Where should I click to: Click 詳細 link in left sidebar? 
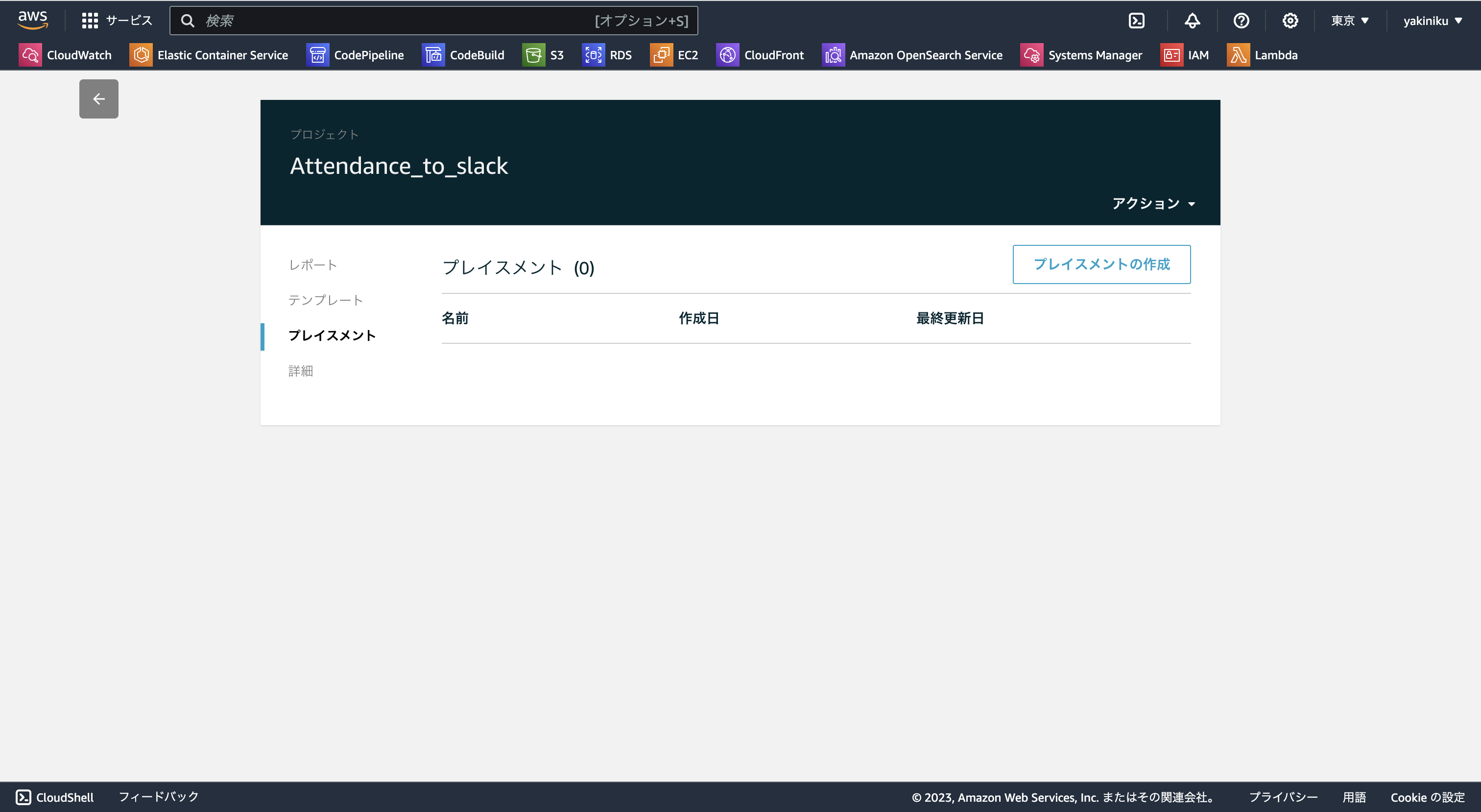(301, 371)
